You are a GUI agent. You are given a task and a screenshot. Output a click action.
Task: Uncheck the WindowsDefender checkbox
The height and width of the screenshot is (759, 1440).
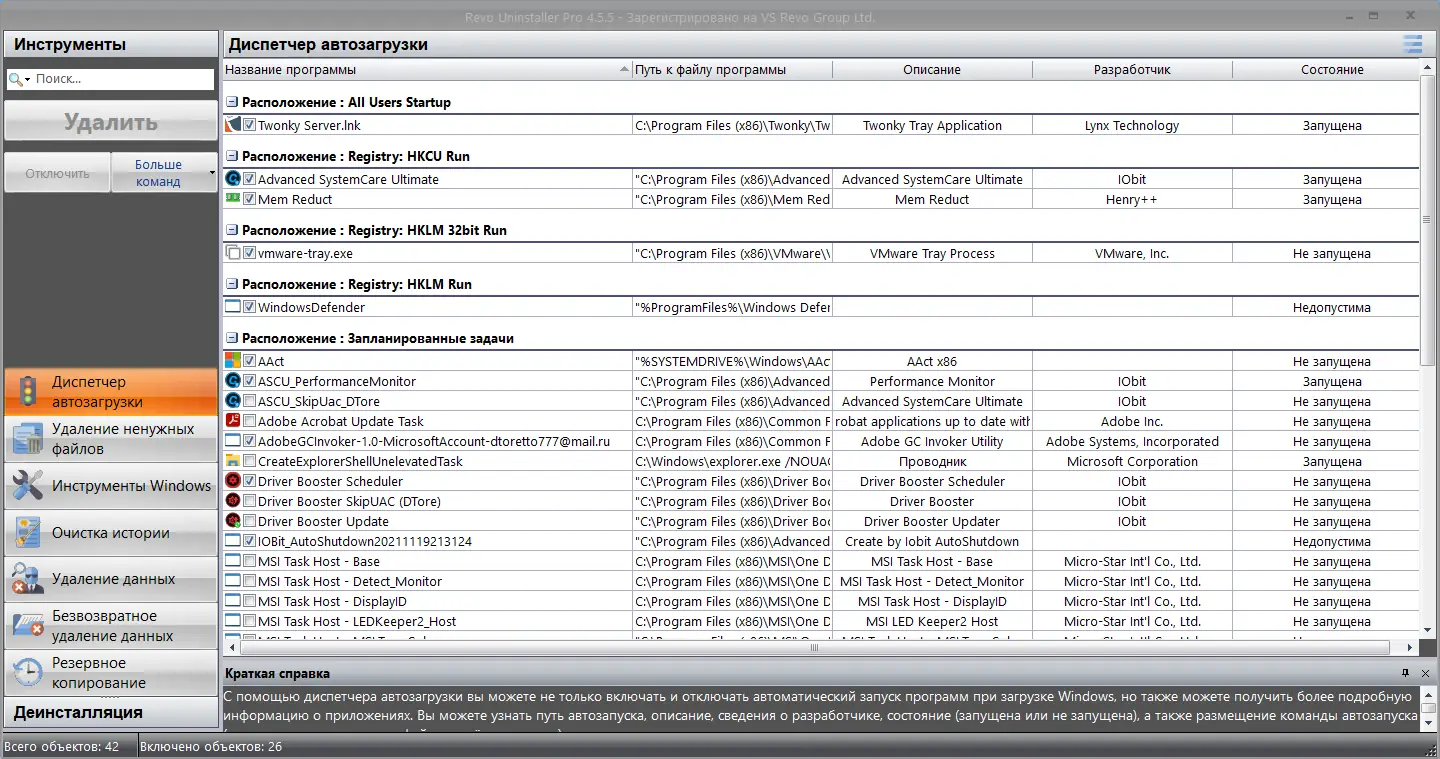coord(250,307)
